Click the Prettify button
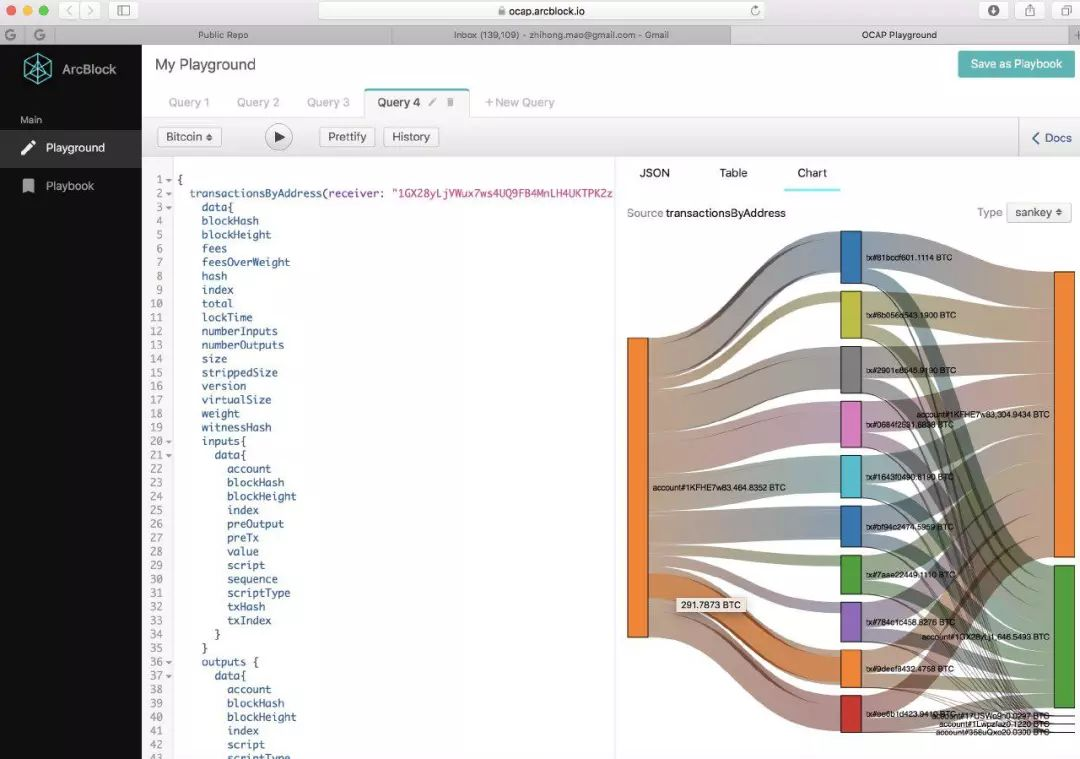The image size is (1080, 759). 347,137
